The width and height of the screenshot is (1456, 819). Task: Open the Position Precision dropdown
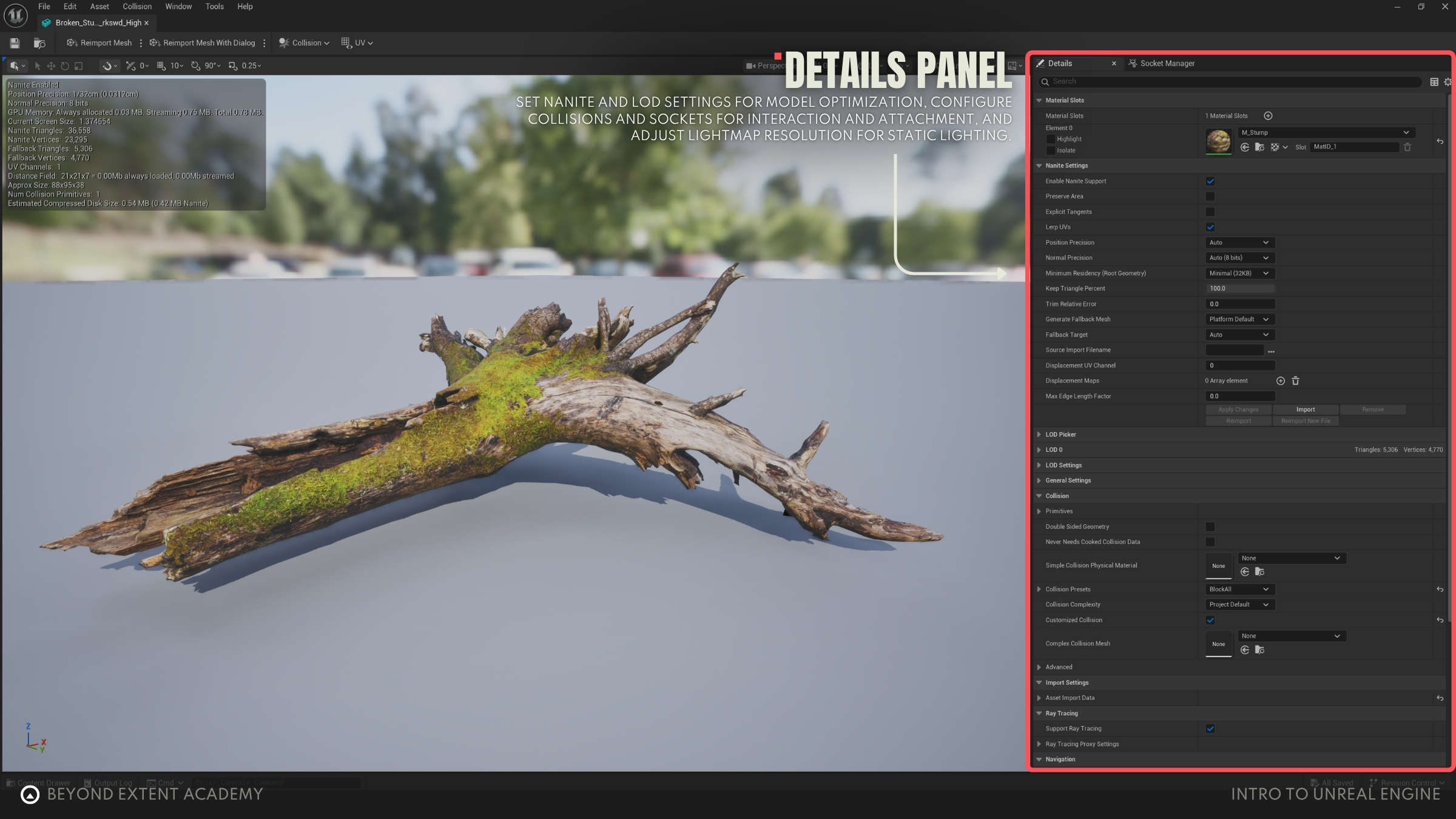(1239, 243)
